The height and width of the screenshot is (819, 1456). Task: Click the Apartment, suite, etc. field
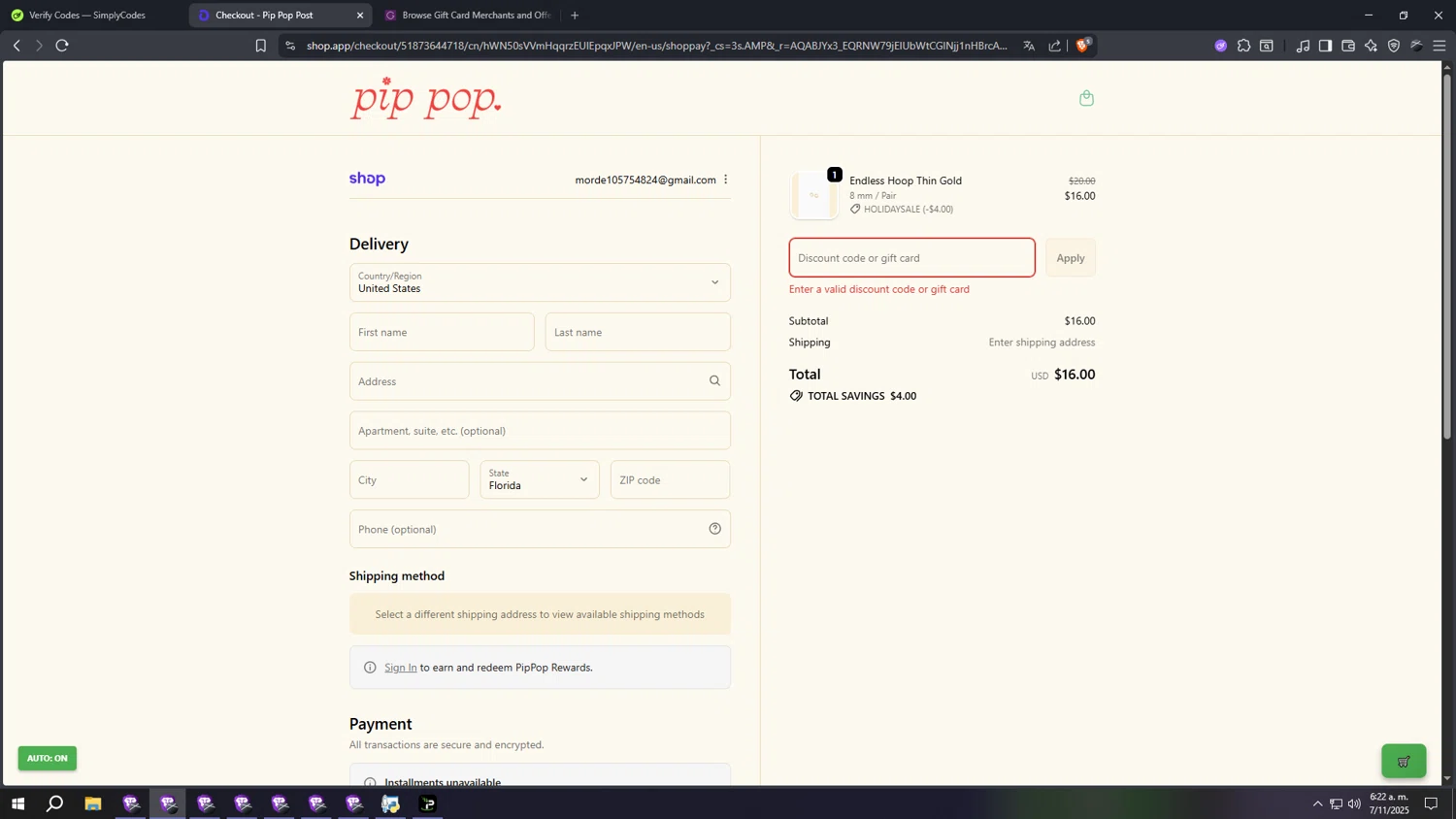tap(540, 431)
